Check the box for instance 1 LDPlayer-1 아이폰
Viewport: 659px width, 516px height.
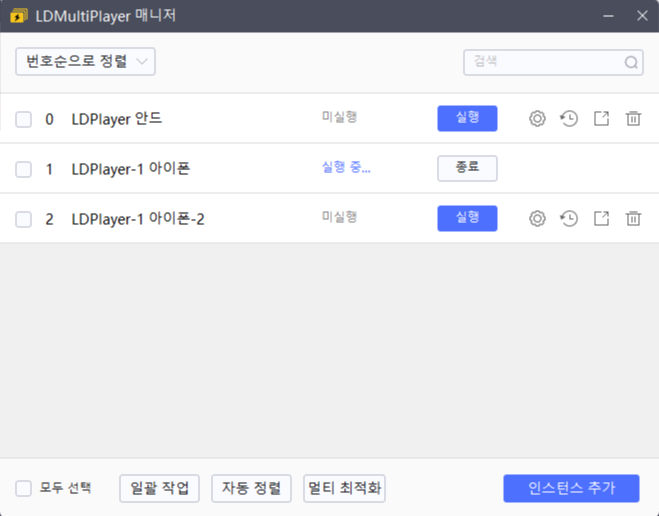point(24,169)
